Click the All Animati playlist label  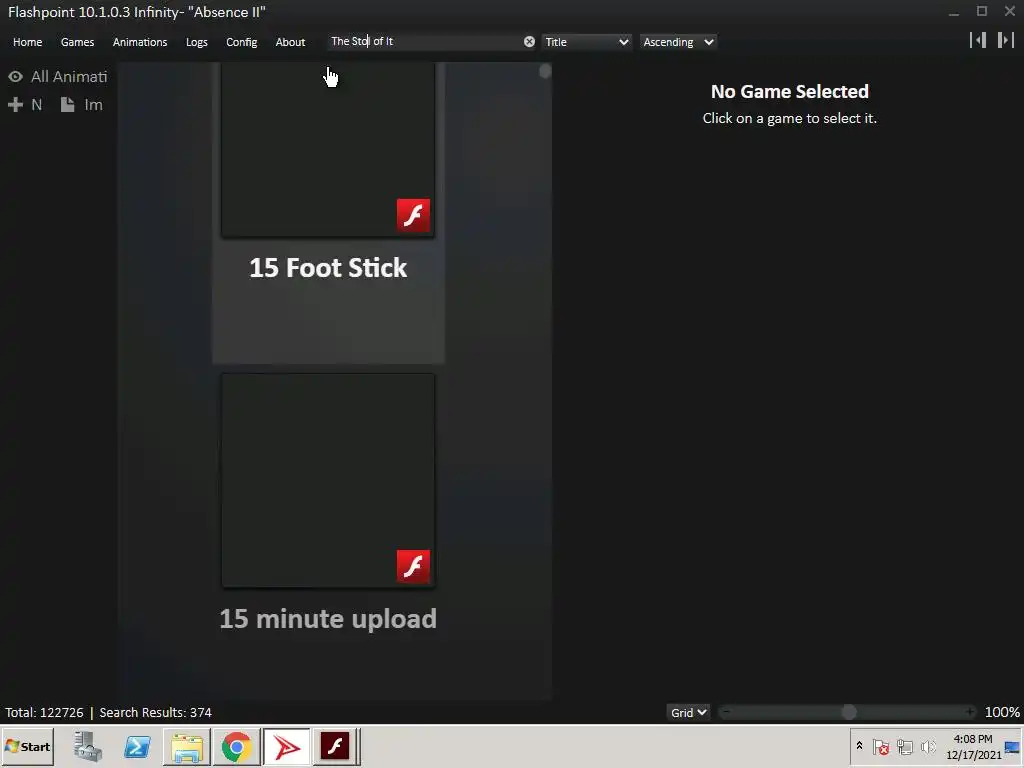(x=69, y=76)
